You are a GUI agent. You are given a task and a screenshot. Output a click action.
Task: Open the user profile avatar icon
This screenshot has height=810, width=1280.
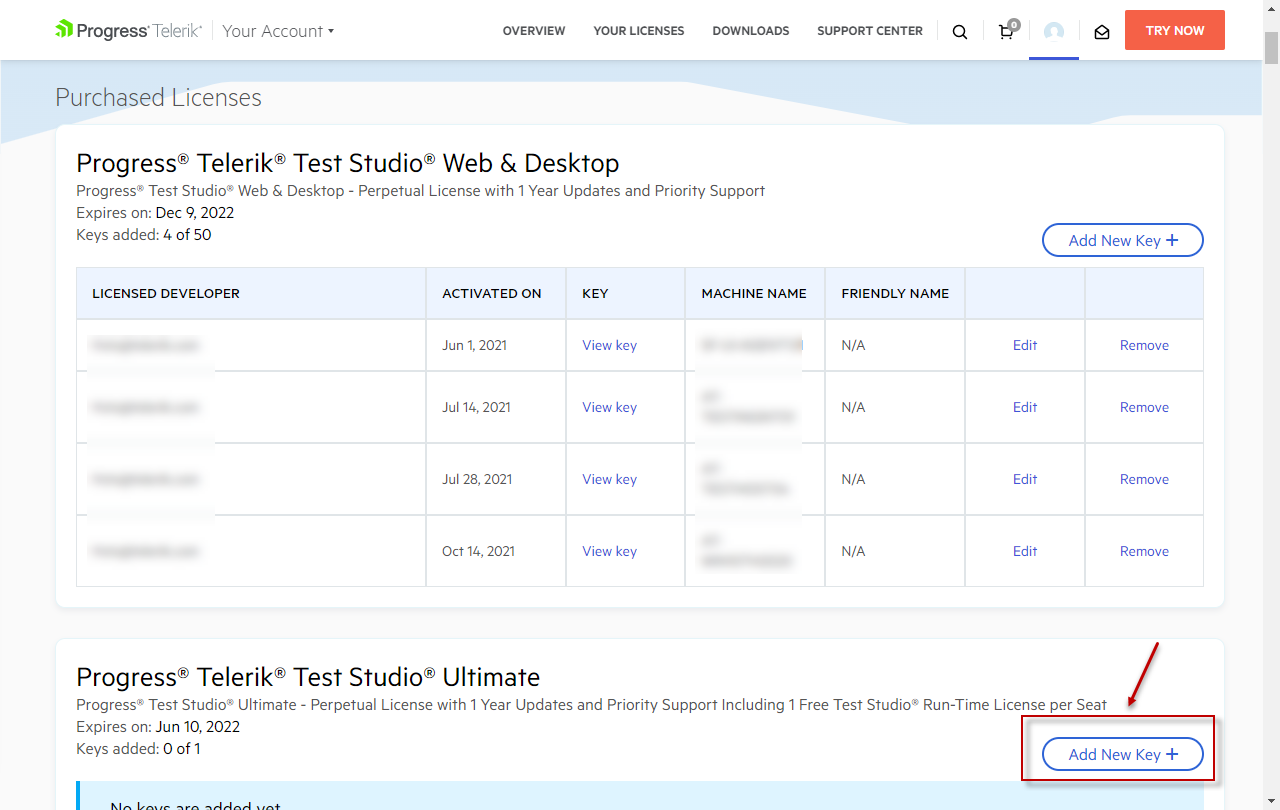pyautogui.click(x=1054, y=31)
